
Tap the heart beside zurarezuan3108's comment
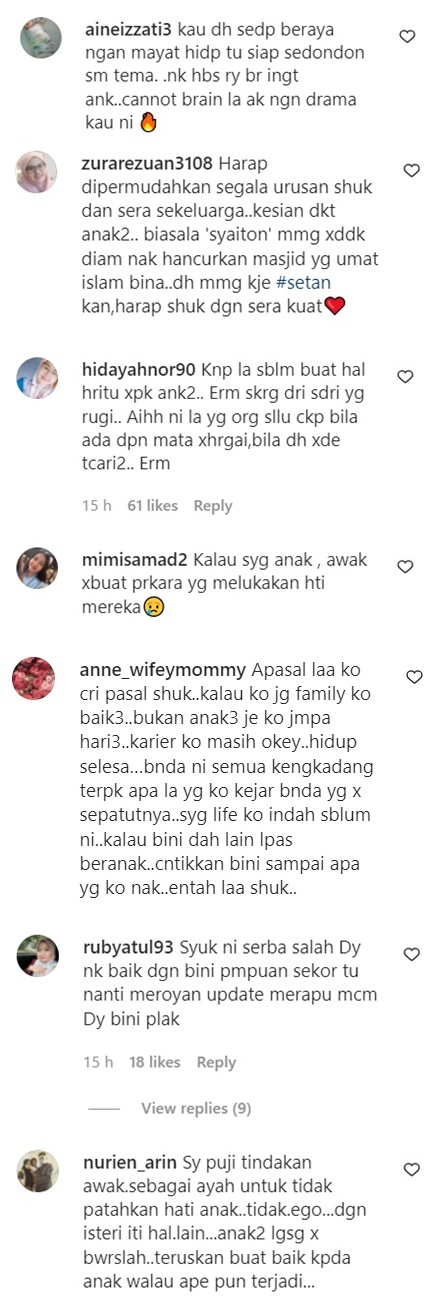(x=411, y=171)
